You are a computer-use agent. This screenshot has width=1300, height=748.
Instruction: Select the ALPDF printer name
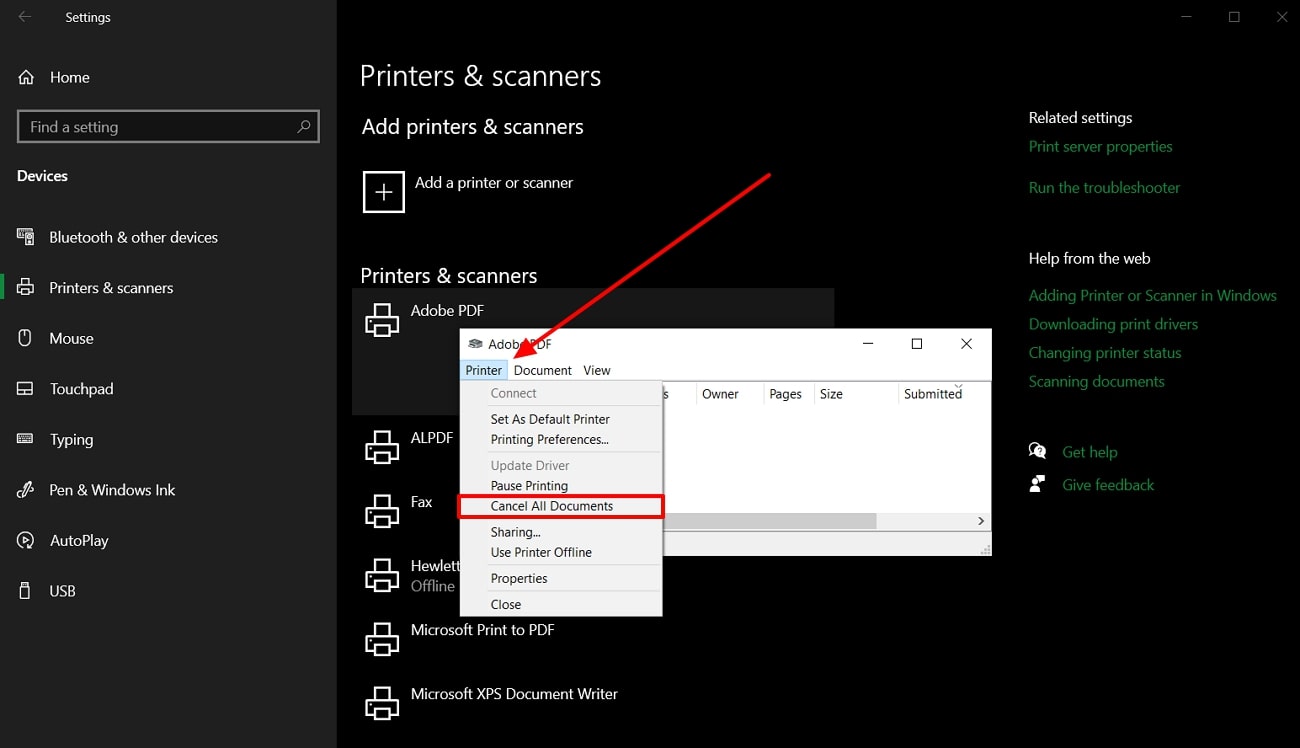coord(432,438)
